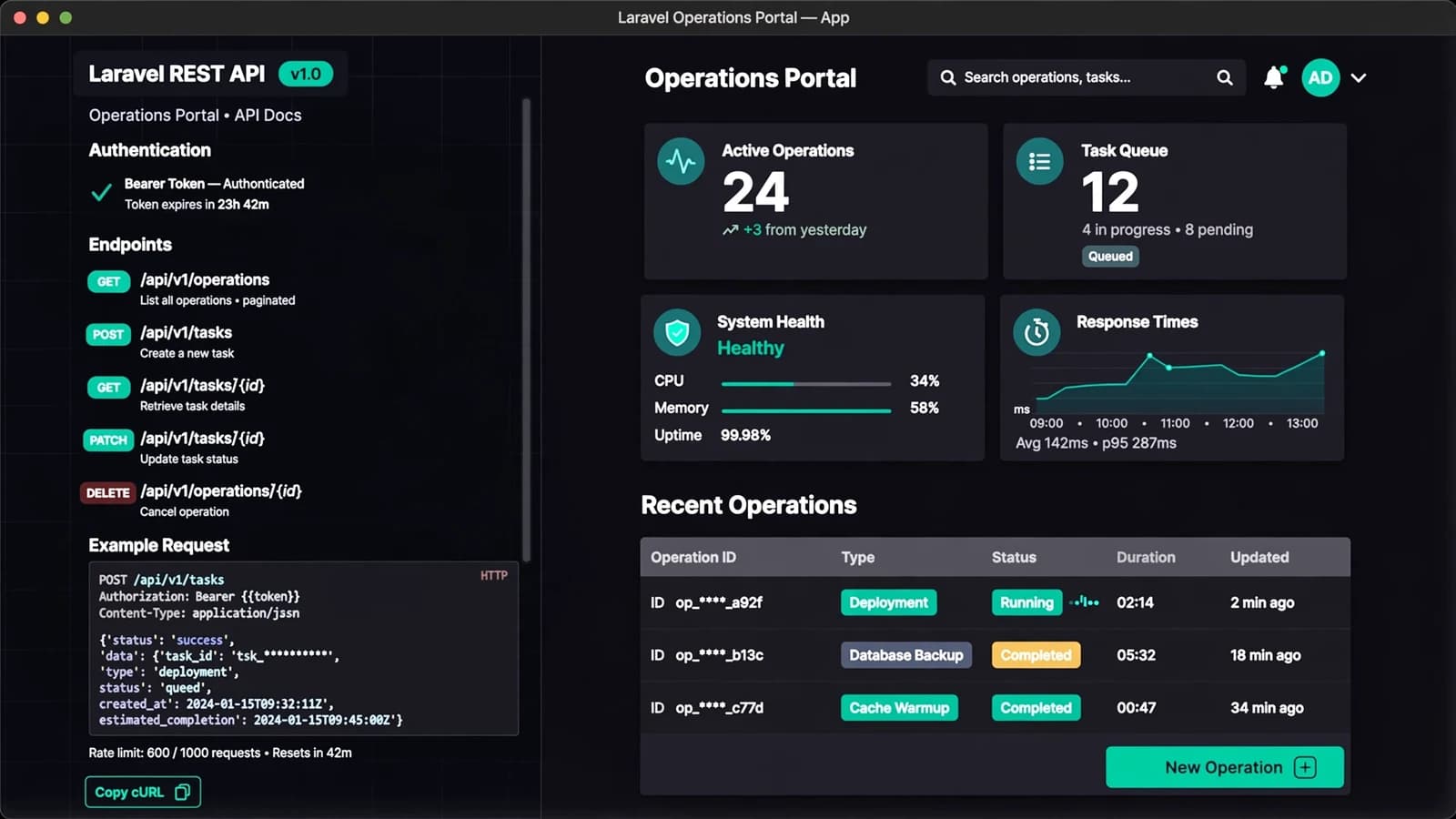Click operation ID op_****_a92f
1456x819 pixels.
pyautogui.click(x=719, y=602)
